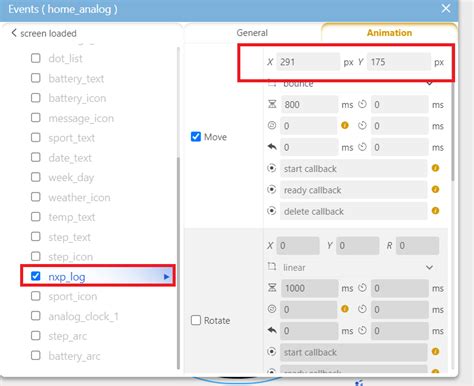Viewport: 474px width, 386px height.
Task: Click the Rotate path curve icon
Action: [x=272, y=267]
